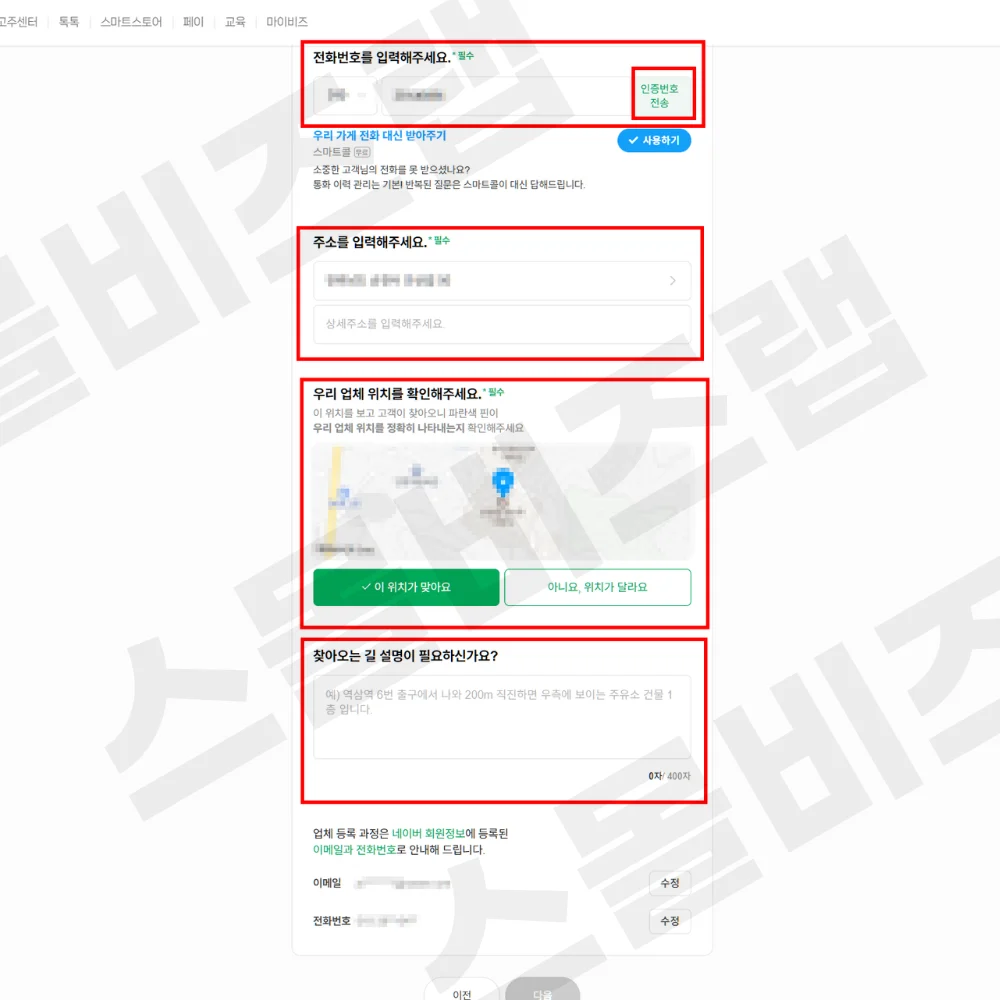Open the address search field
The image size is (1000, 1000).
pyautogui.click(x=502, y=281)
